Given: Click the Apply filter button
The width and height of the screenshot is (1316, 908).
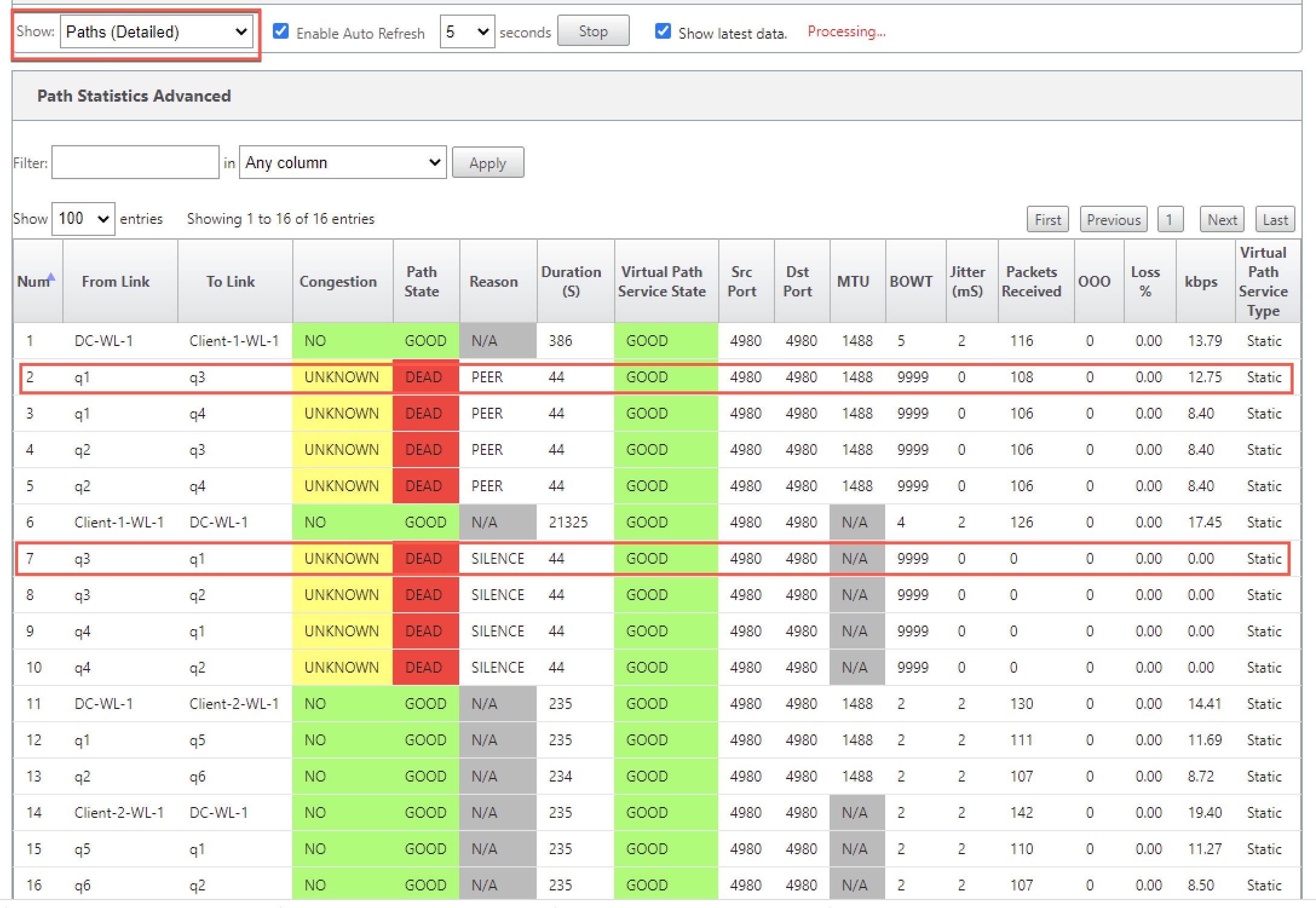Looking at the screenshot, I should pos(488,163).
